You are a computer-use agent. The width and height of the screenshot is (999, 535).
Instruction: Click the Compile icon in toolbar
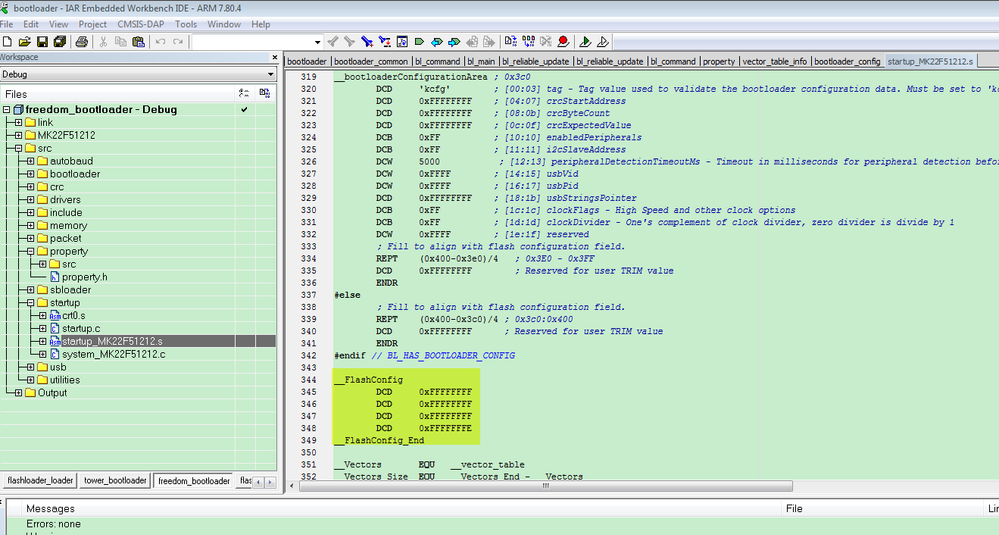[x=511, y=42]
